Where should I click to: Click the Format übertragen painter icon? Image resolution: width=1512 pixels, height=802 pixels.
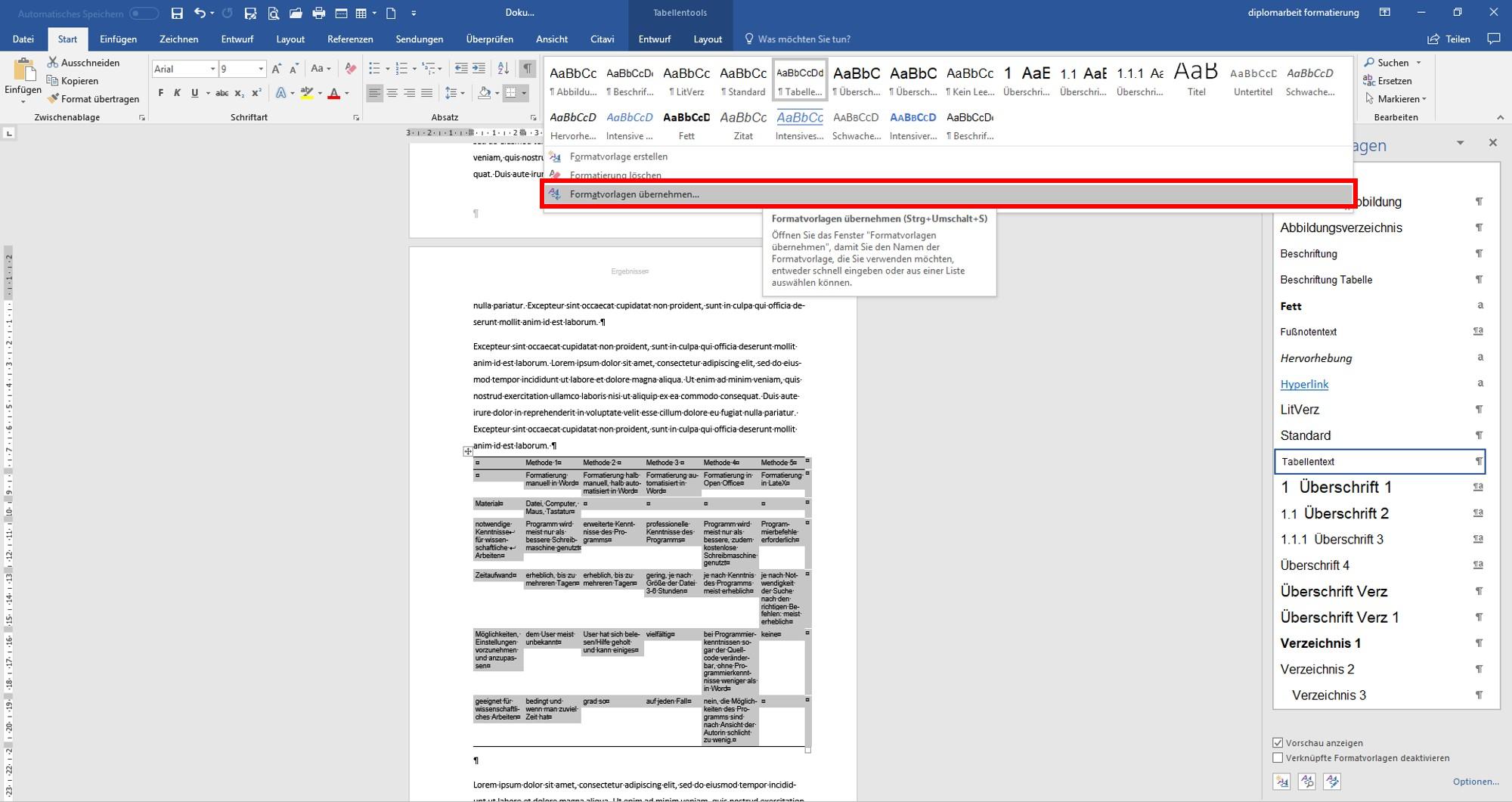(x=53, y=99)
